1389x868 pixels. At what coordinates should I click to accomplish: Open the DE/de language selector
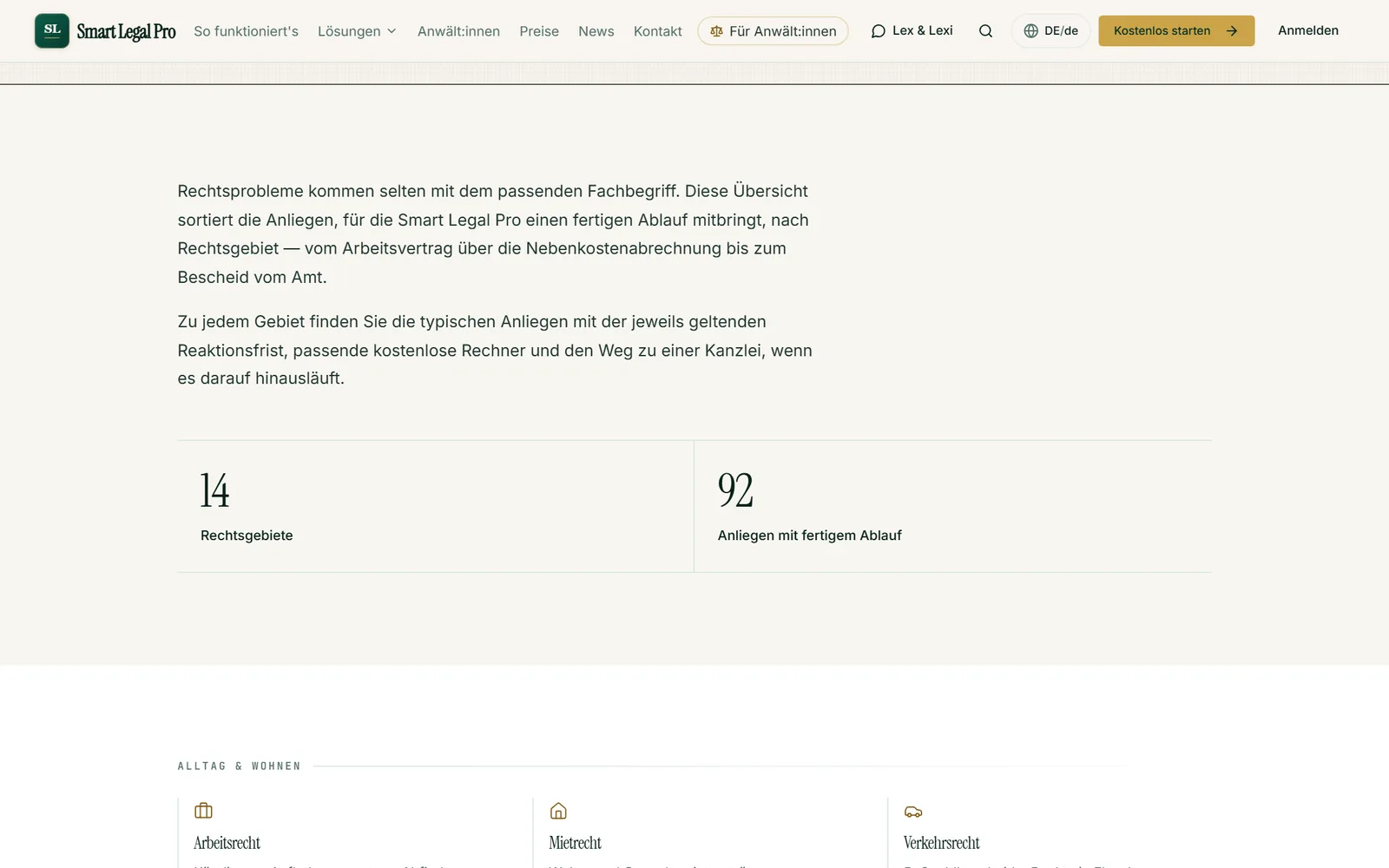(1050, 30)
